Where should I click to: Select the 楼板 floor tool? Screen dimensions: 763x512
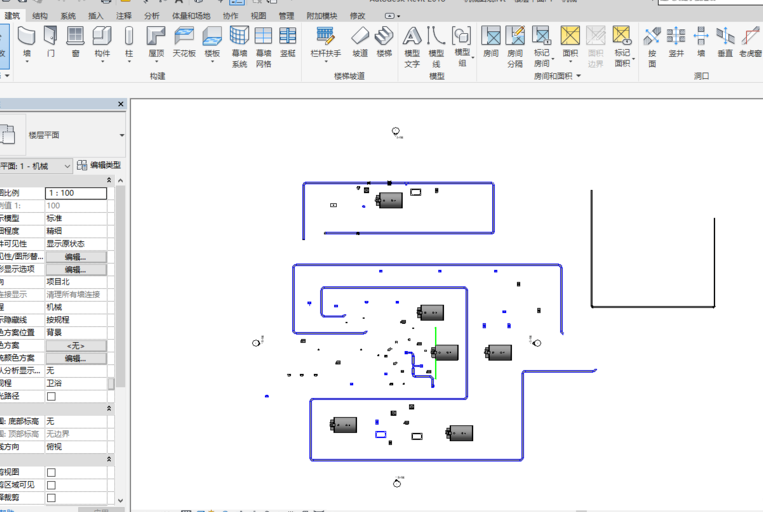pyautogui.click(x=212, y=43)
